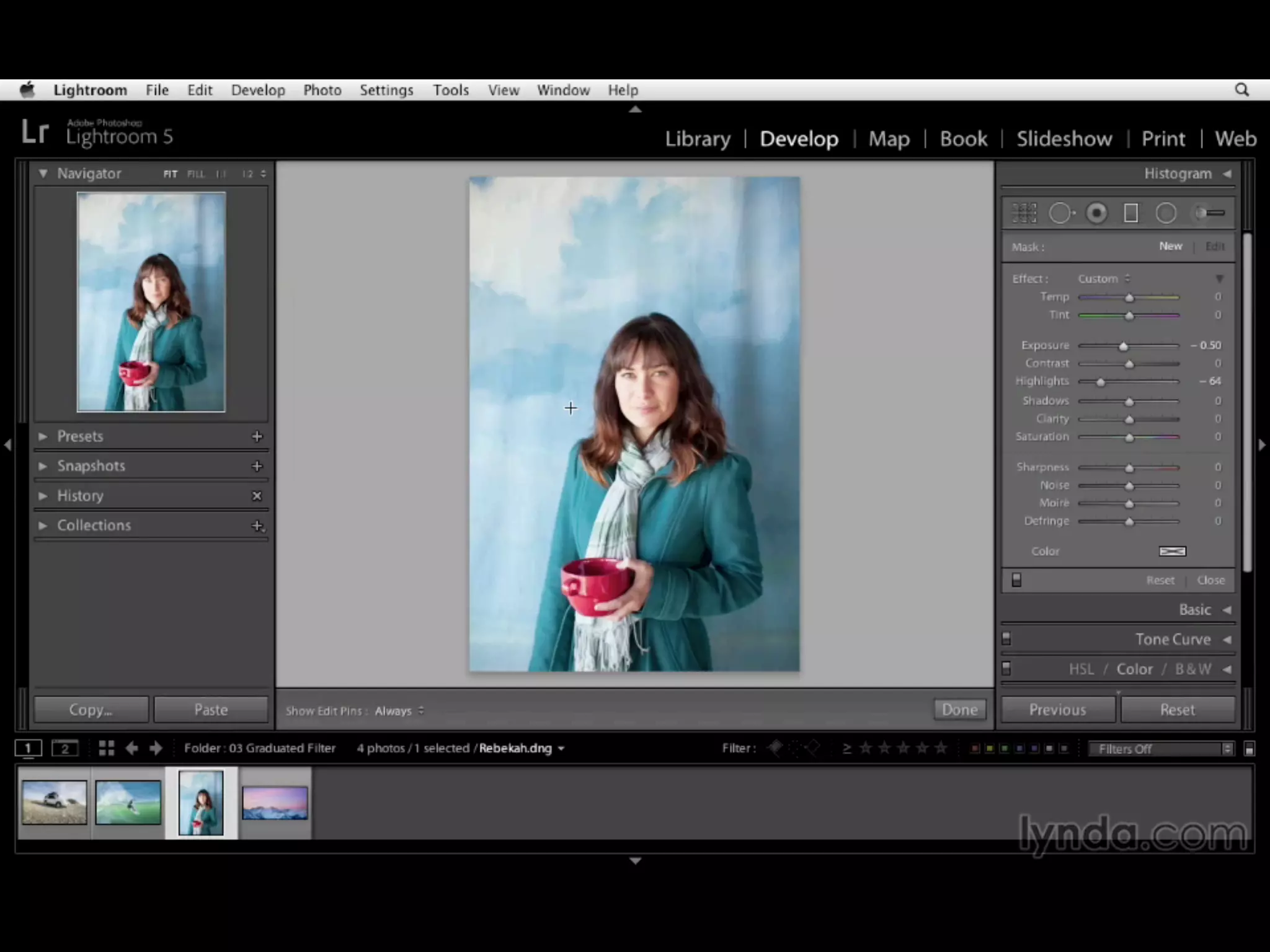Select the Graduated Filter tool
Image resolution: width=1270 pixels, height=952 pixels.
coord(1131,213)
